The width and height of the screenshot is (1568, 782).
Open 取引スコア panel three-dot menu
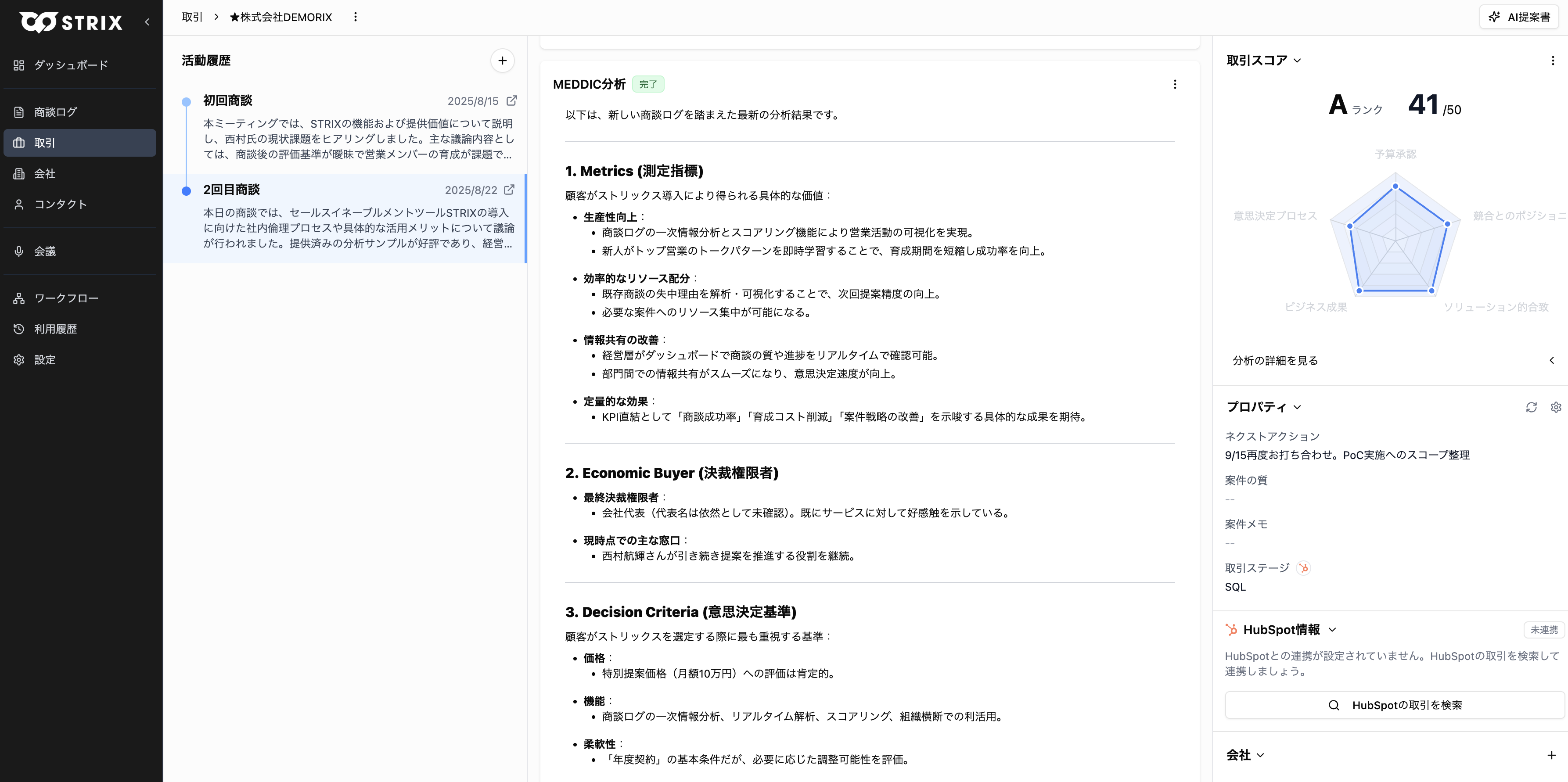point(1552,61)
